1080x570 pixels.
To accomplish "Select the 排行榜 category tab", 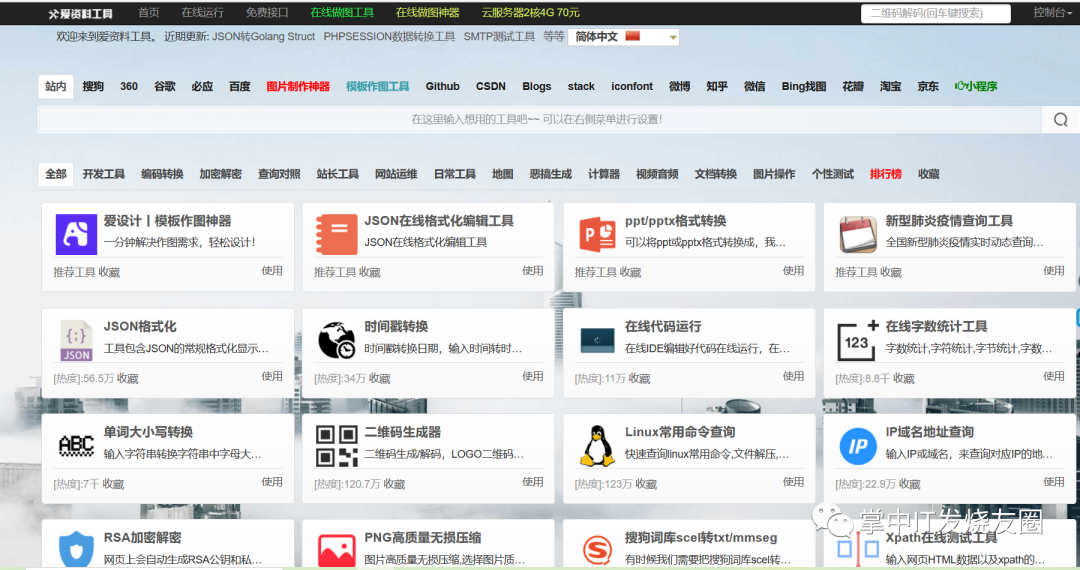I will (x=886, y=174).
